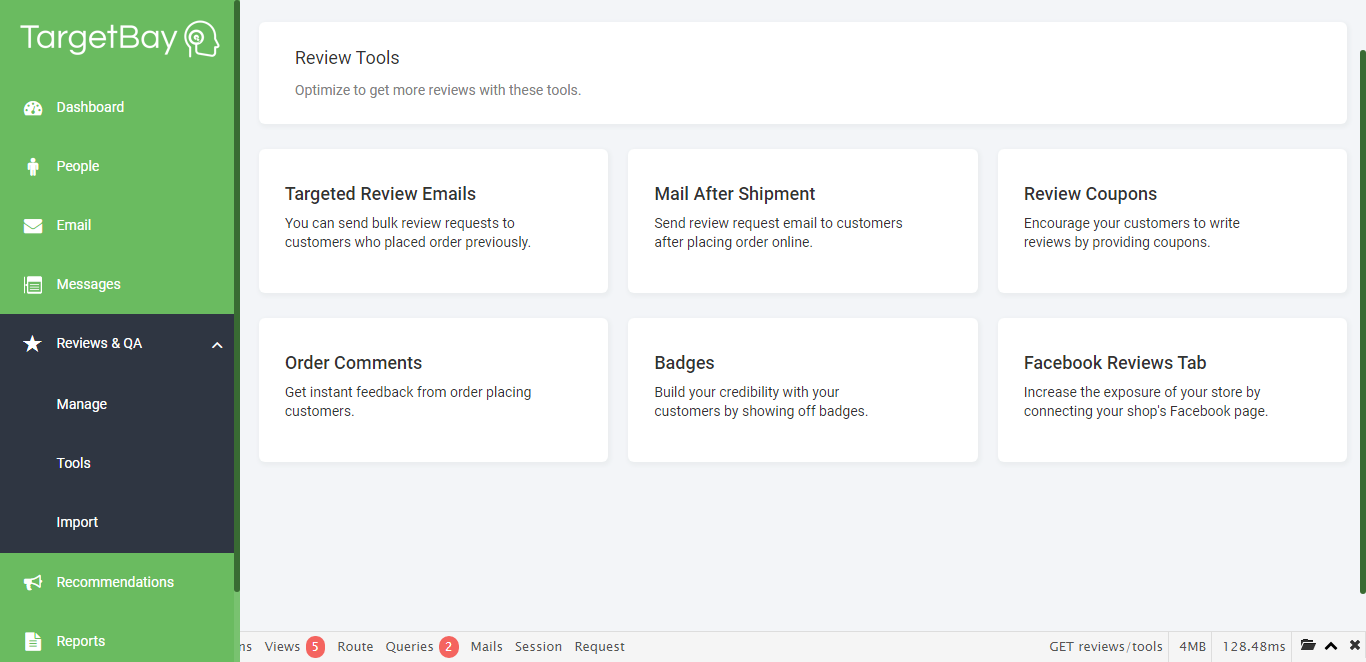Open the Session tab in the debug bar
This screenshot has width=1366, height=662.
coord(538,646)
